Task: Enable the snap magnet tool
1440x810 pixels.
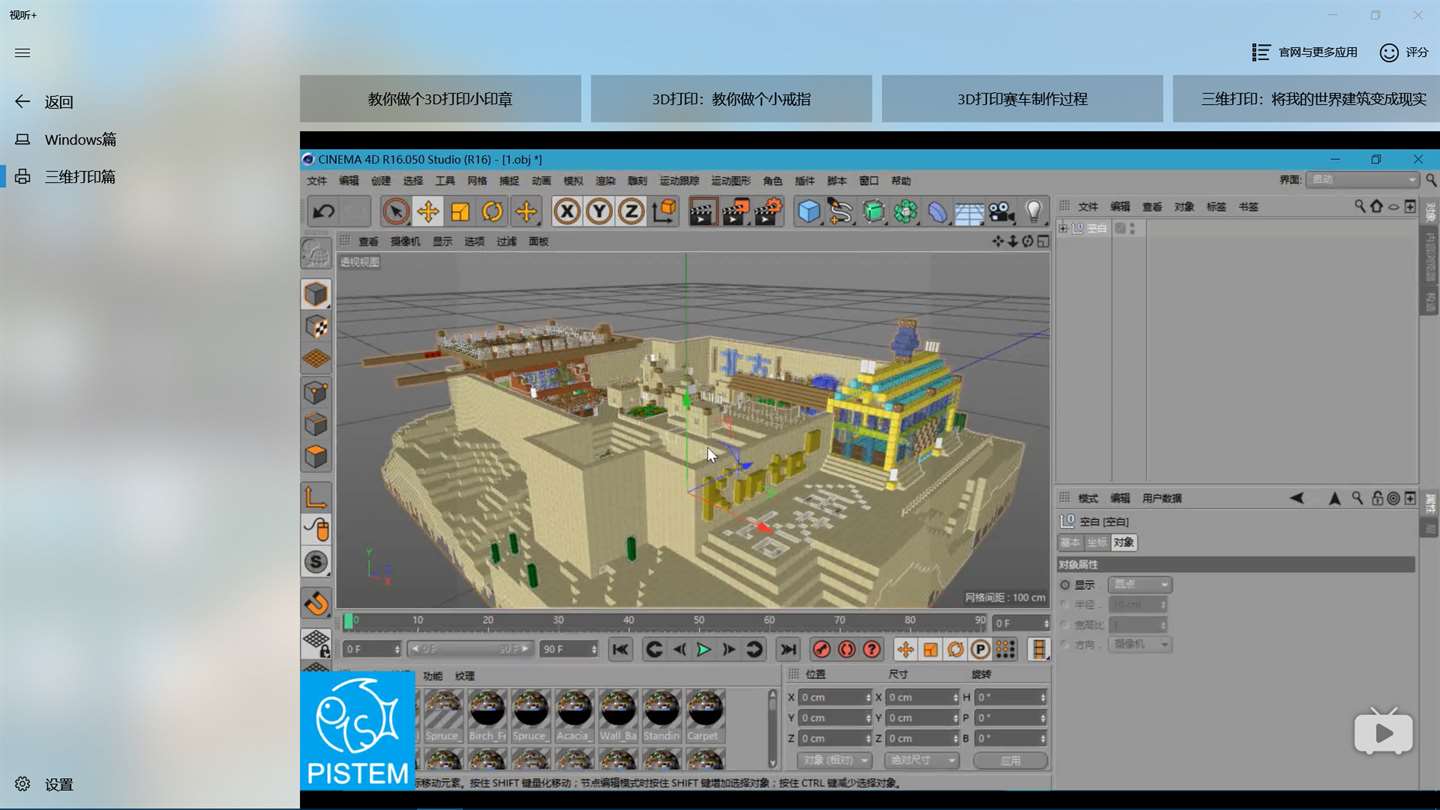Action: tap(316, 603)
